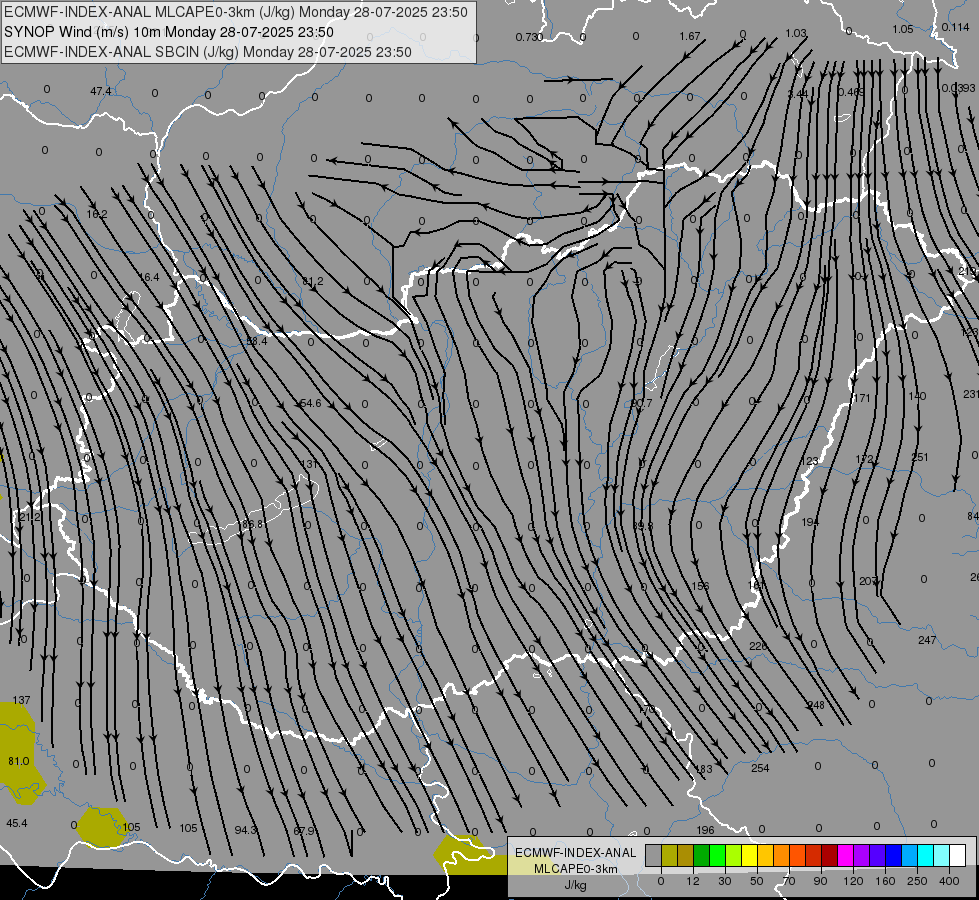Pick the dark red legend swatch
This screenshot has height=900, width=979.
pos(830,855)
